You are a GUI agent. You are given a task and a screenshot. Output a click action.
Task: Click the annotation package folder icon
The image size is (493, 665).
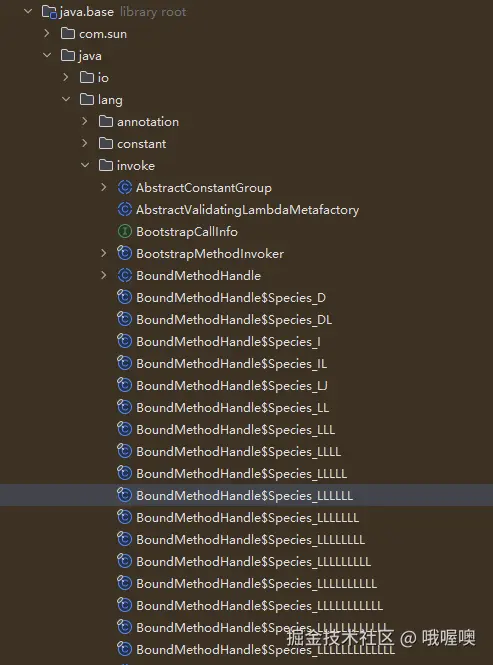point(106,121)
